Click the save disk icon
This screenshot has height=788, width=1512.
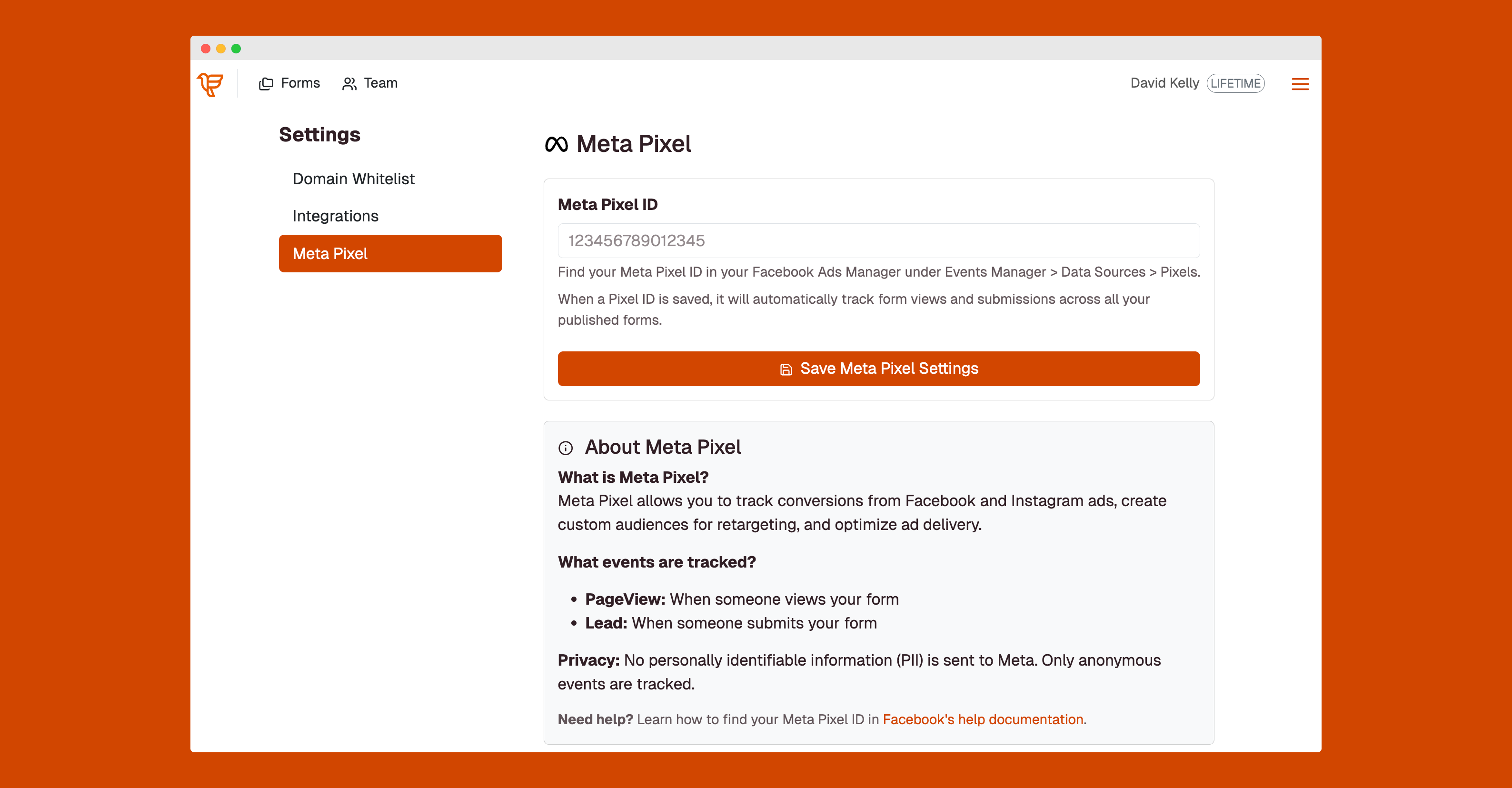pos(786,369)
